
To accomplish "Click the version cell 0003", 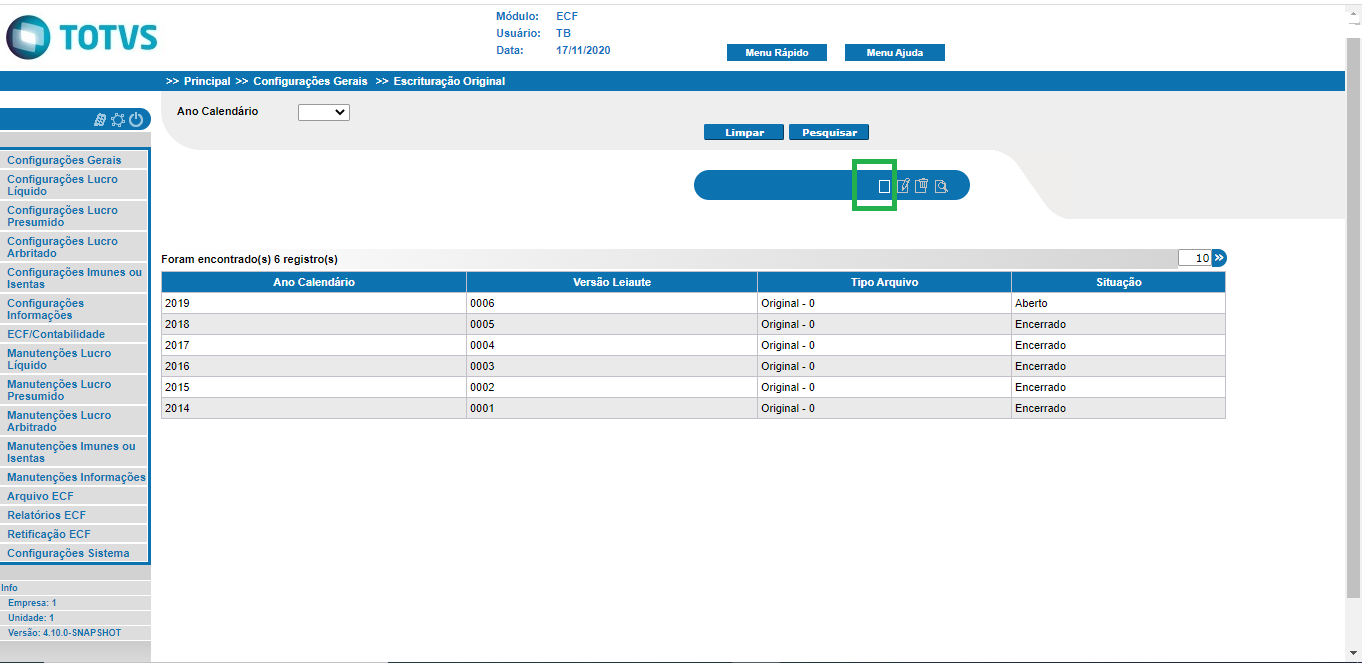I will (612, 366).
